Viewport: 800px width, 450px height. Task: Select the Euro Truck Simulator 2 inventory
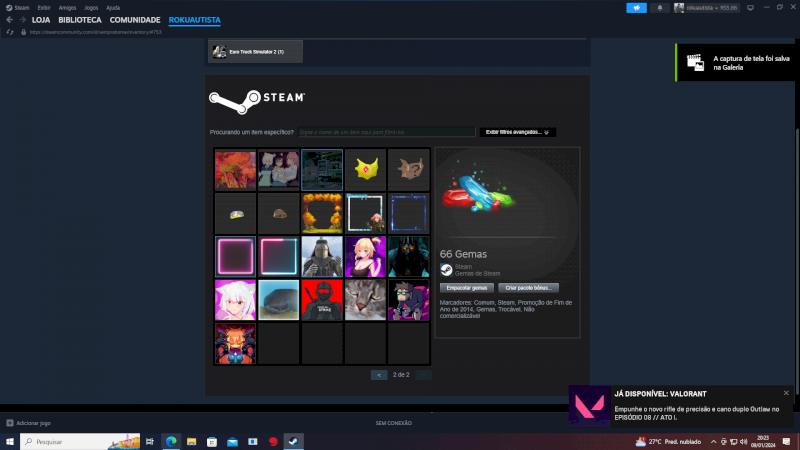click(x=255, y=52)
